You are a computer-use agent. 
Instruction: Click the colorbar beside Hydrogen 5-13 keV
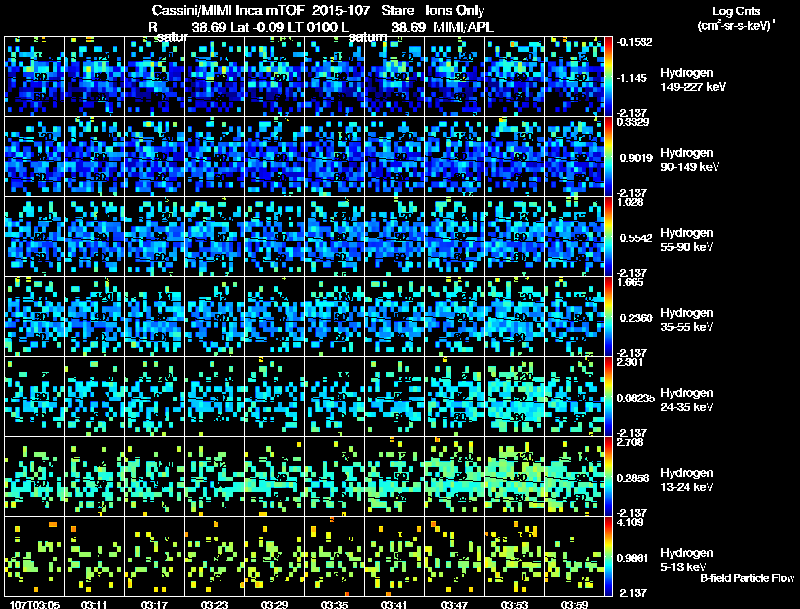click(608, 556)
